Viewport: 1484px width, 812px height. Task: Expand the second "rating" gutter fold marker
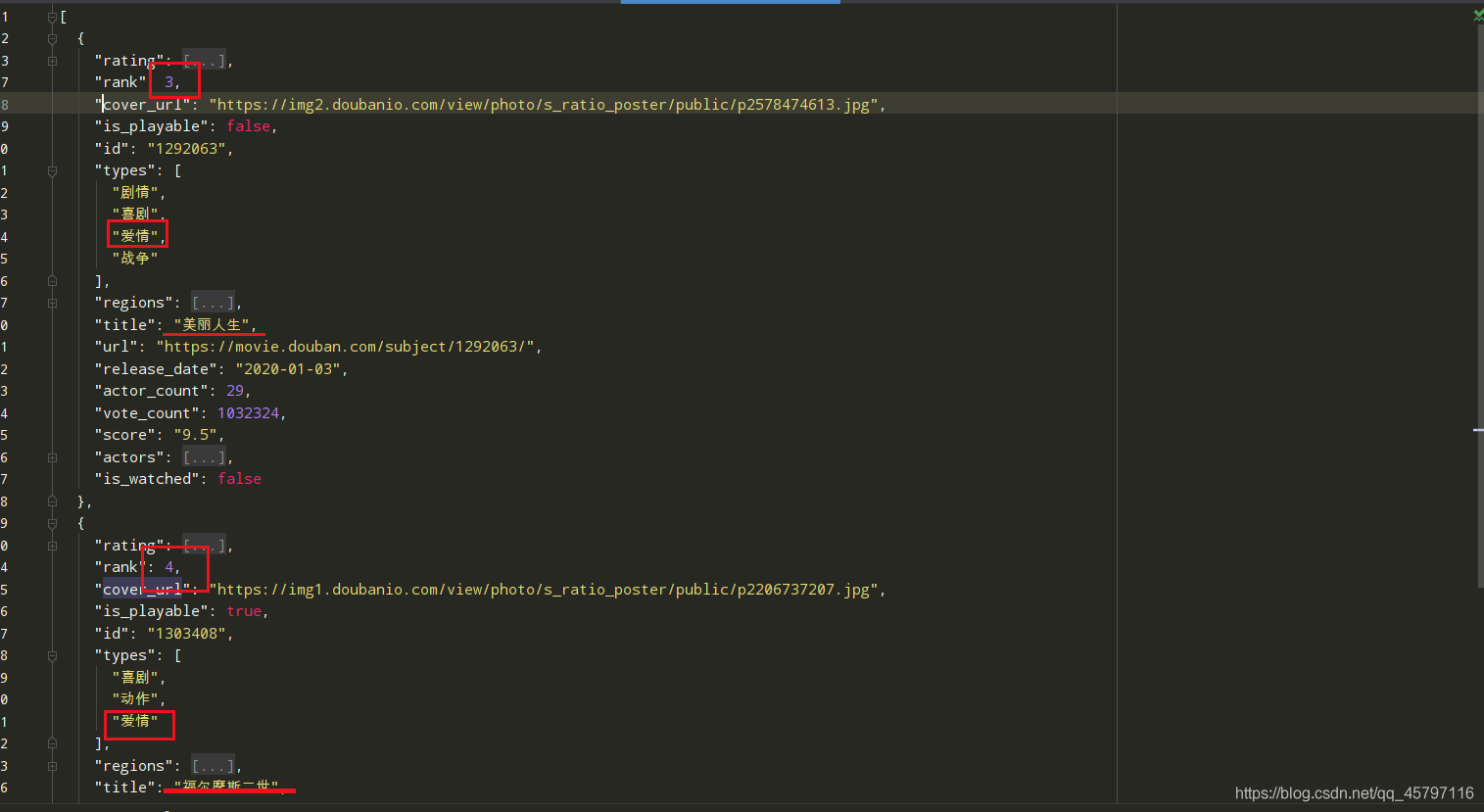coord(52,546)
